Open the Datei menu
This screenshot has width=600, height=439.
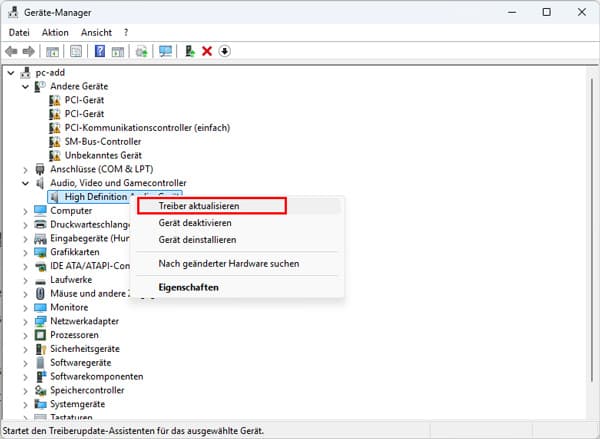[19, 32]
